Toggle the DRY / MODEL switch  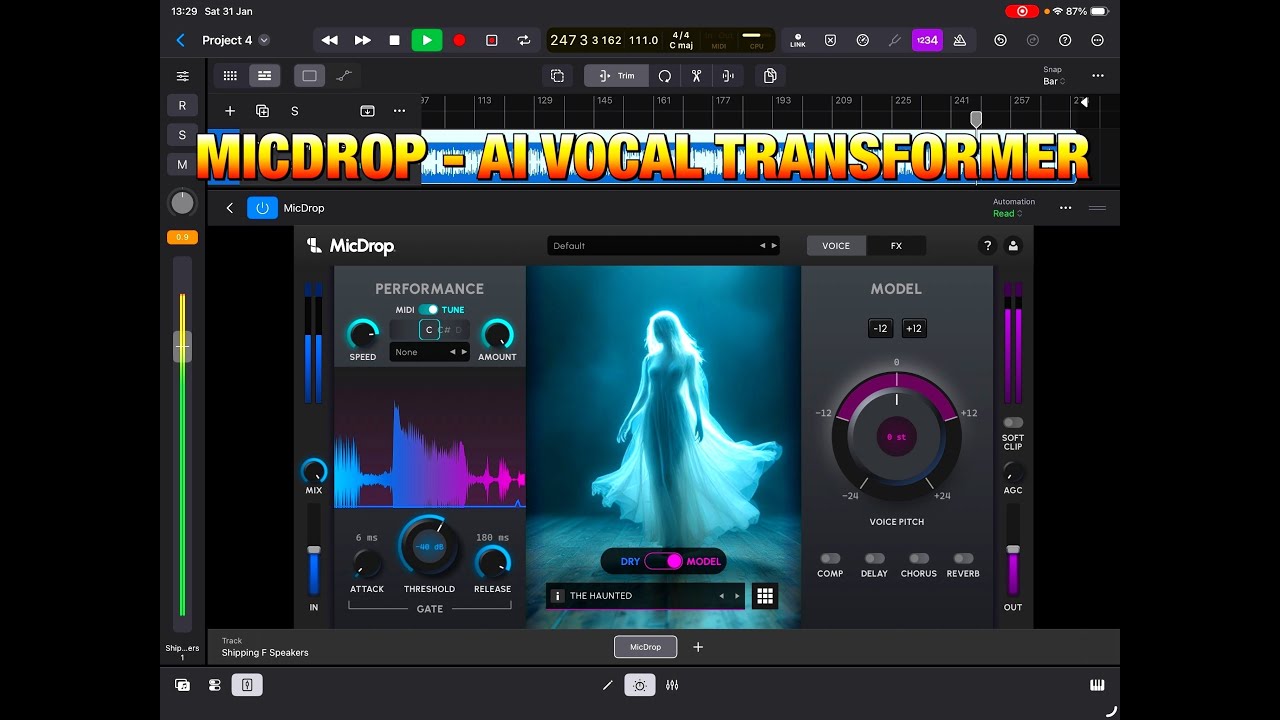[x=663, y=561]
